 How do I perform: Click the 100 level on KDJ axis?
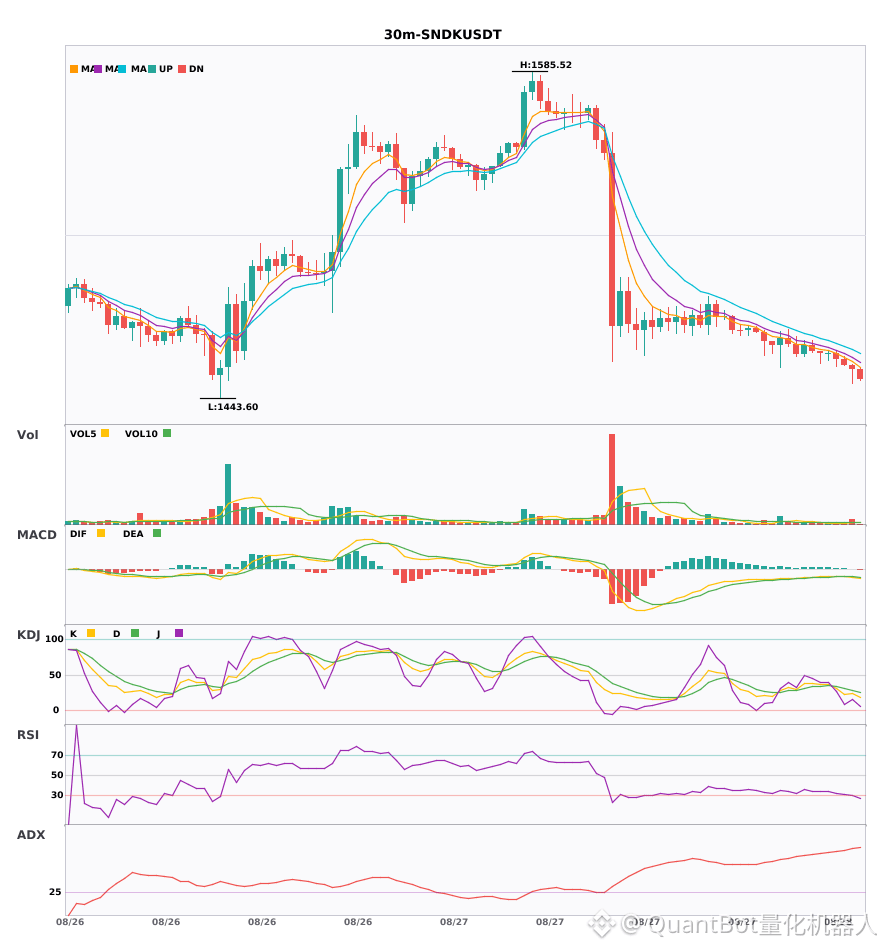(x=54, y=639)
